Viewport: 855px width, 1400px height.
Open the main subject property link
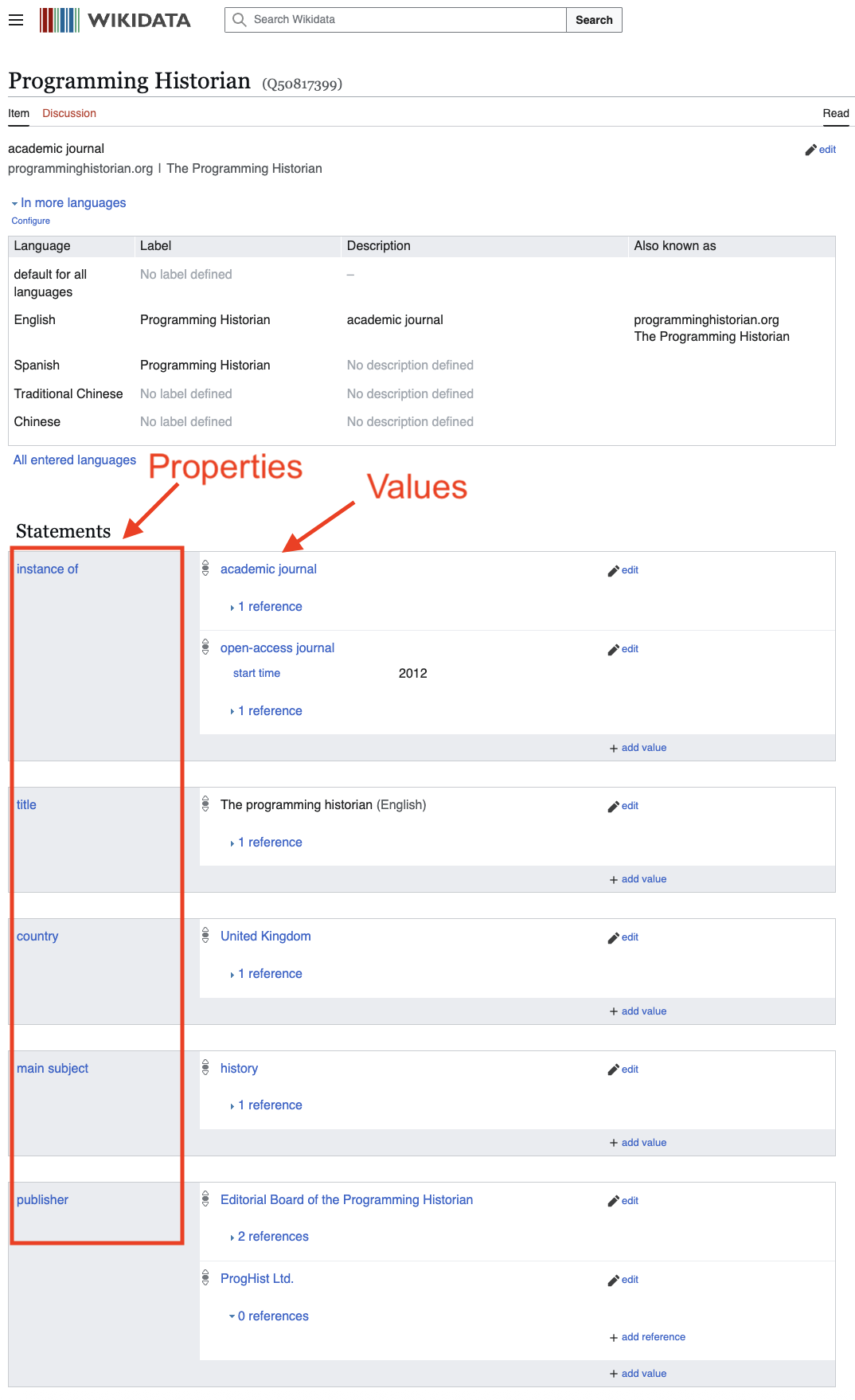[x=53, y=1068]
